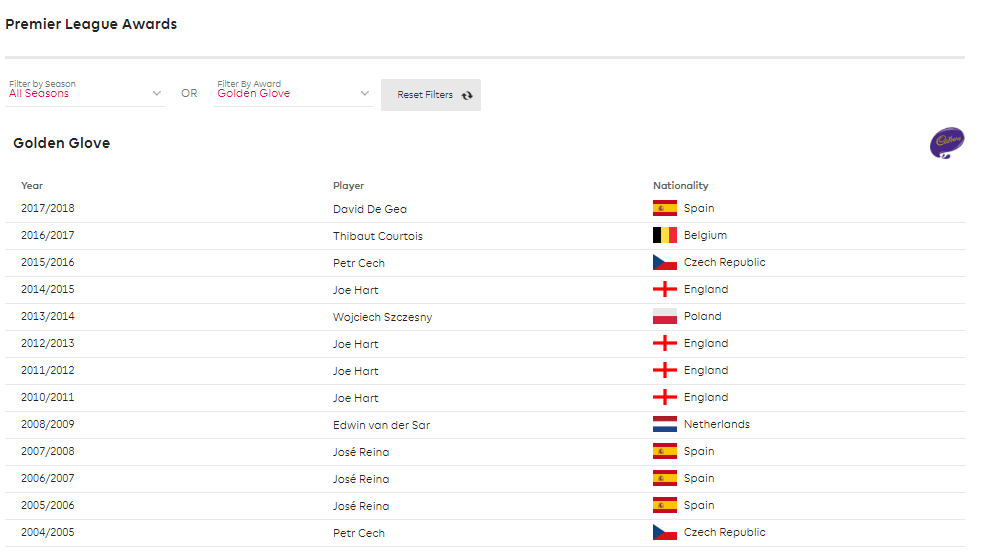
Task: Click the refresh icon in Reset Filters
Action: (x=467, y=95)
